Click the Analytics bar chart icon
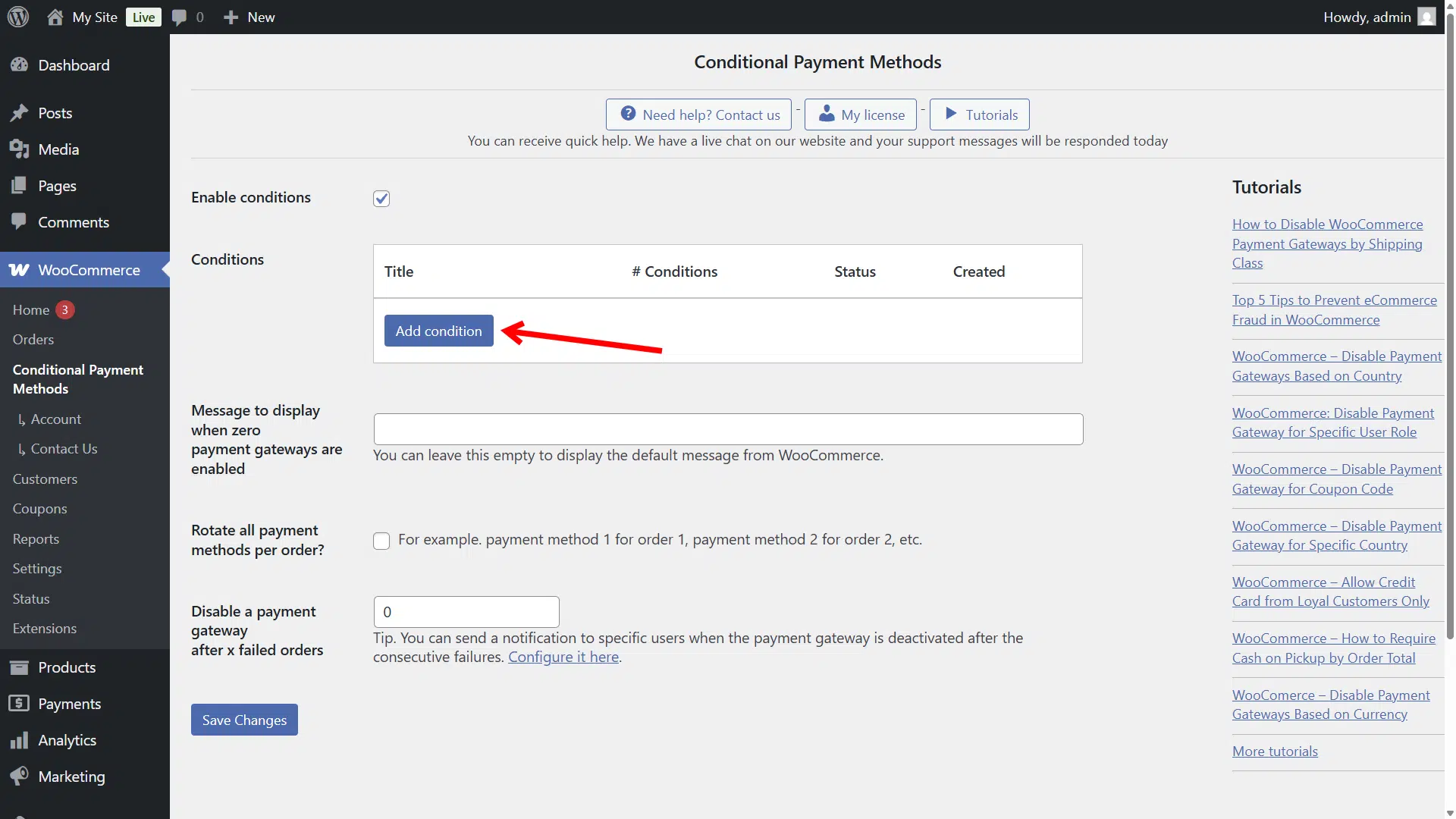The image size is (1456, 819). (19, 740)
